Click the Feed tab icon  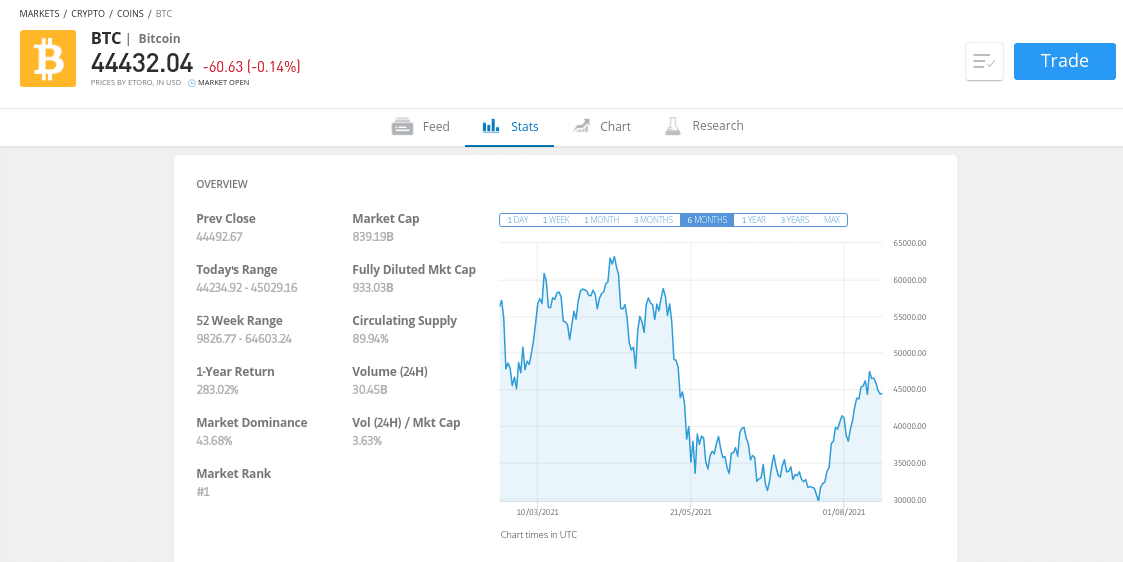(x=403, y=127)
